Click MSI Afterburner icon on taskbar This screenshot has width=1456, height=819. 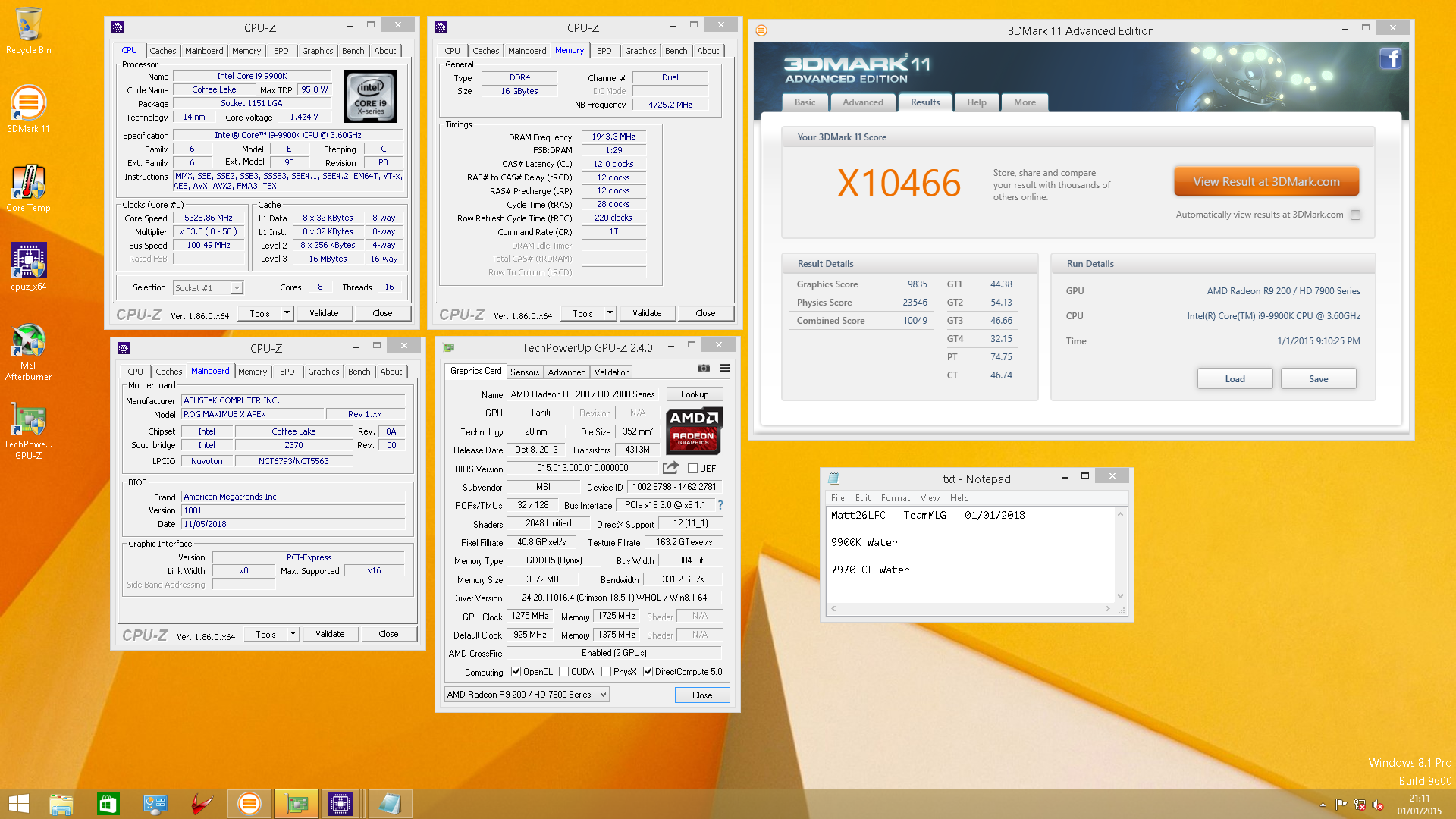(x=202, y=804)
